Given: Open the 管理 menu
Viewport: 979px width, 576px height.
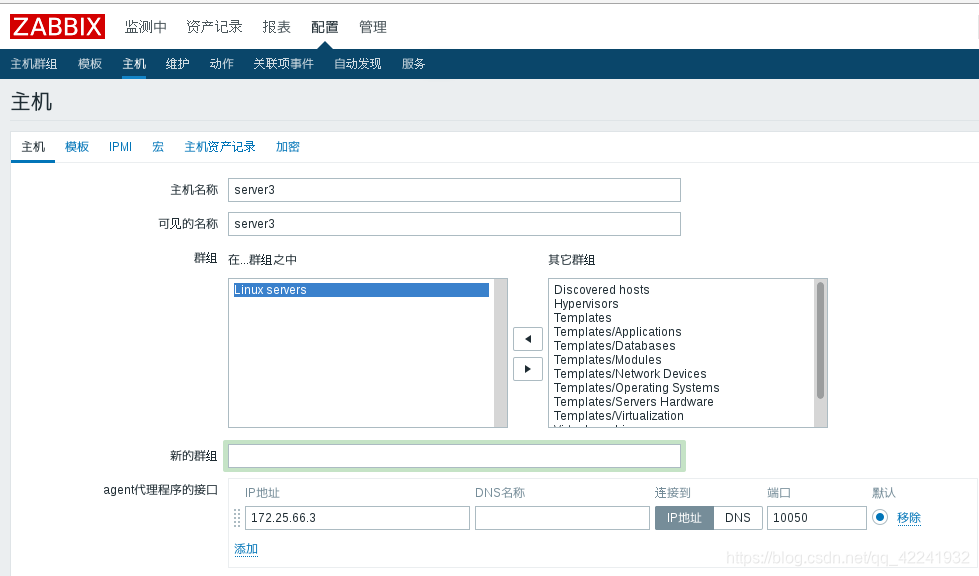Looking at the screenshot, I should click(373, 27).
